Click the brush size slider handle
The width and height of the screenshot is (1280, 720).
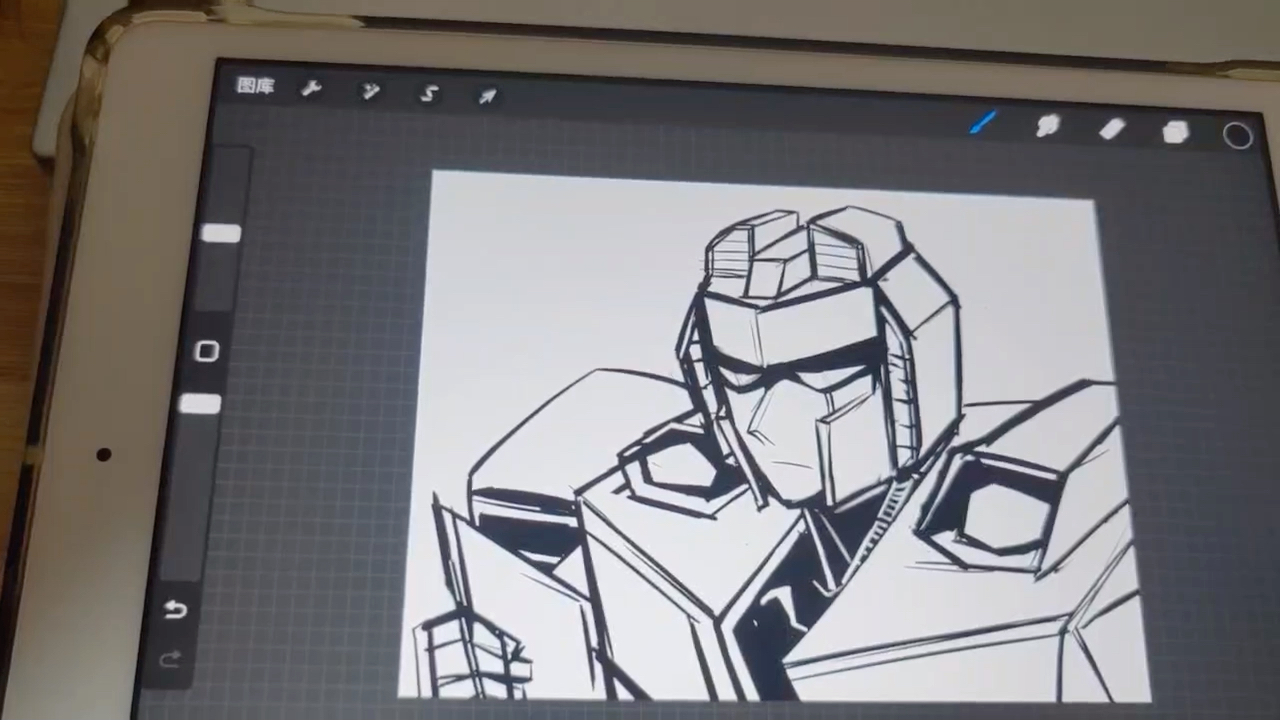(x=221, y=234)
